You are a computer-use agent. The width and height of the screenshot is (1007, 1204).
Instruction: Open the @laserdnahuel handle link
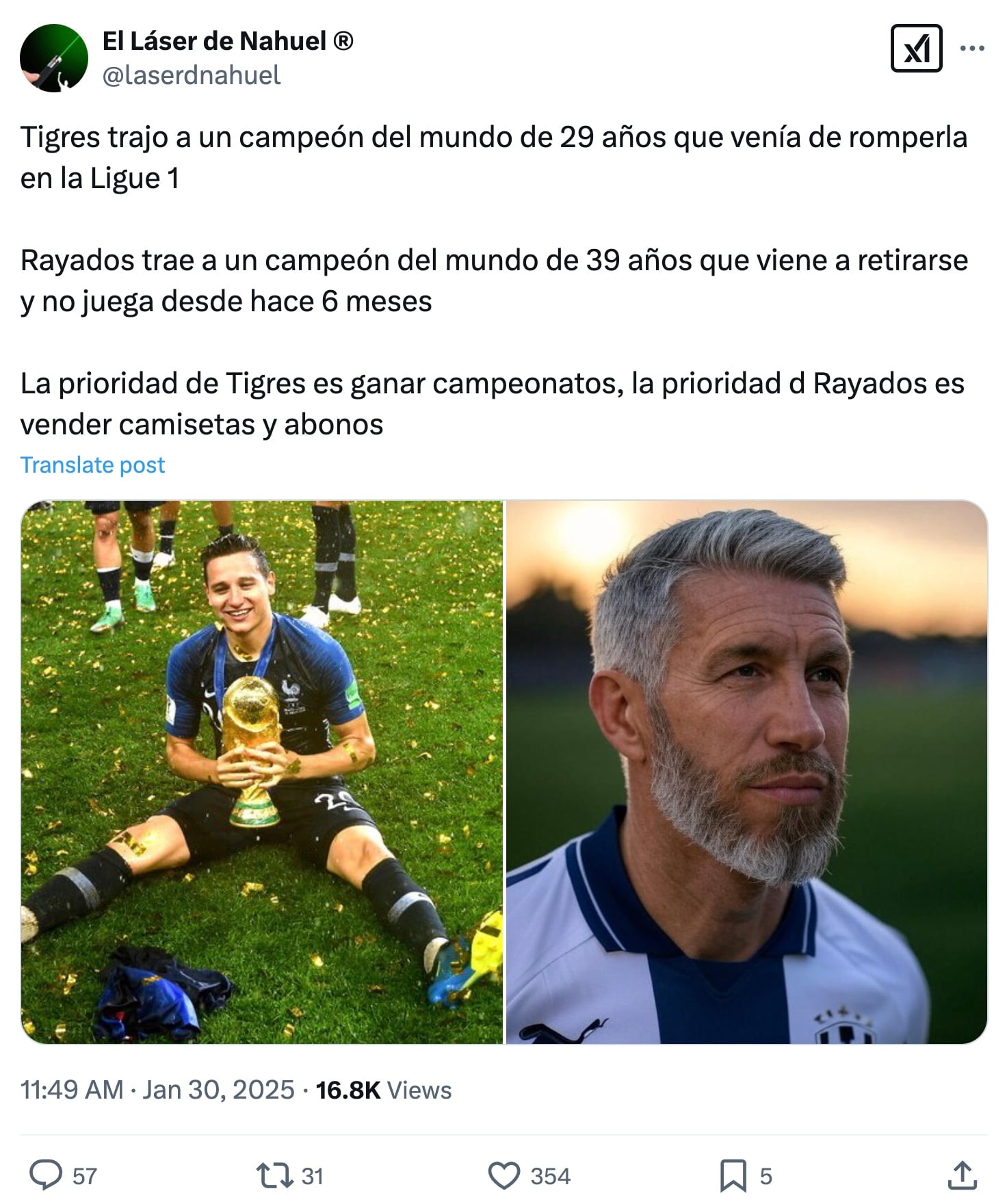pos(192,75)
